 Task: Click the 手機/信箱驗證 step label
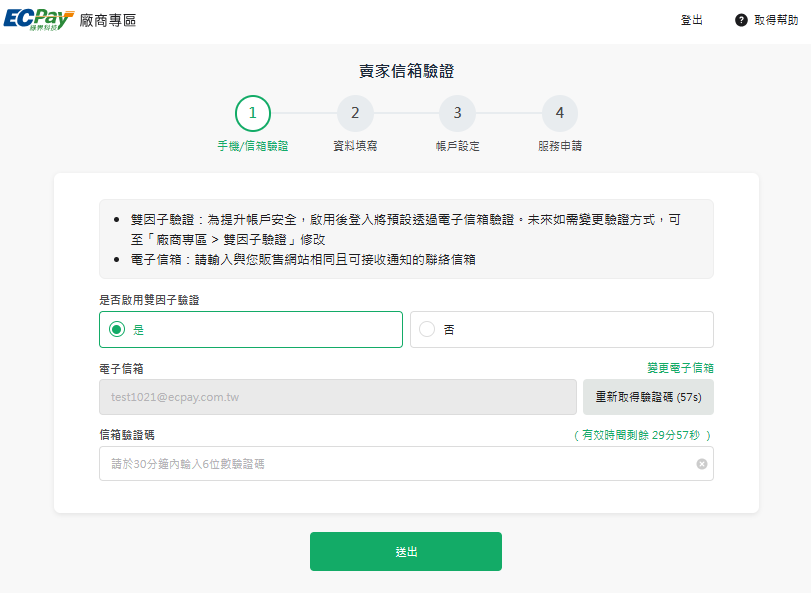click(x=252, y=146)
